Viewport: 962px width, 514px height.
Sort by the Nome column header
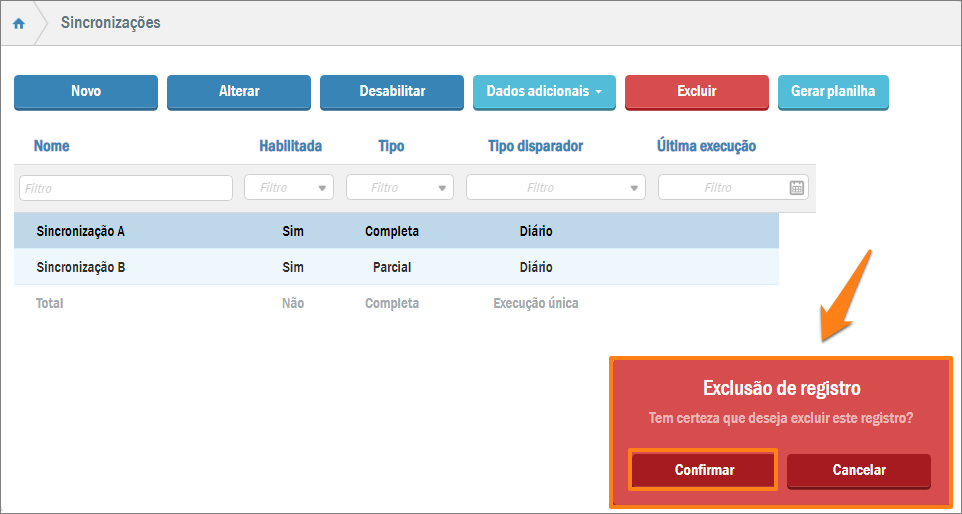pyautogui.click(x=51, y=146)
